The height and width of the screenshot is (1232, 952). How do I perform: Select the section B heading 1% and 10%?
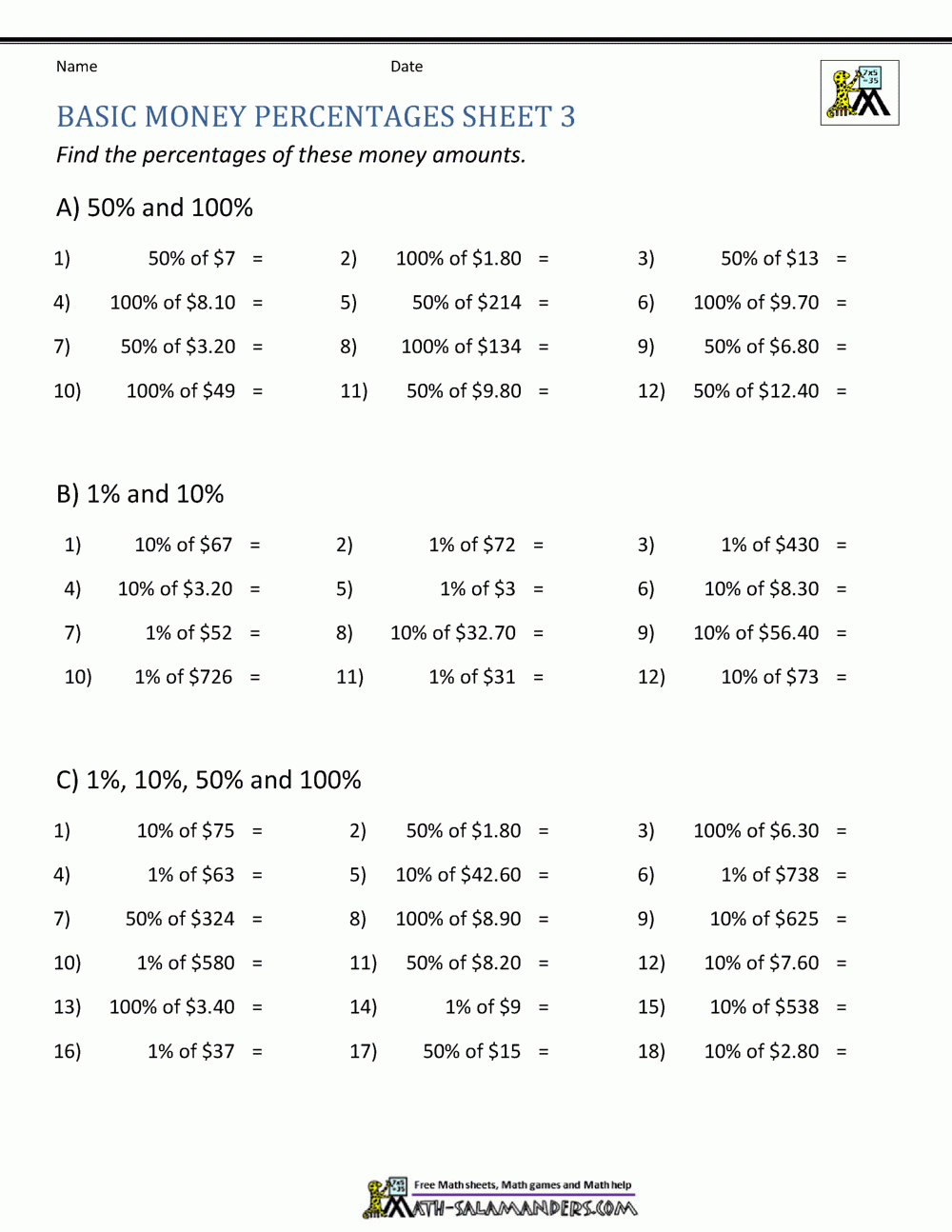point(140,494)
